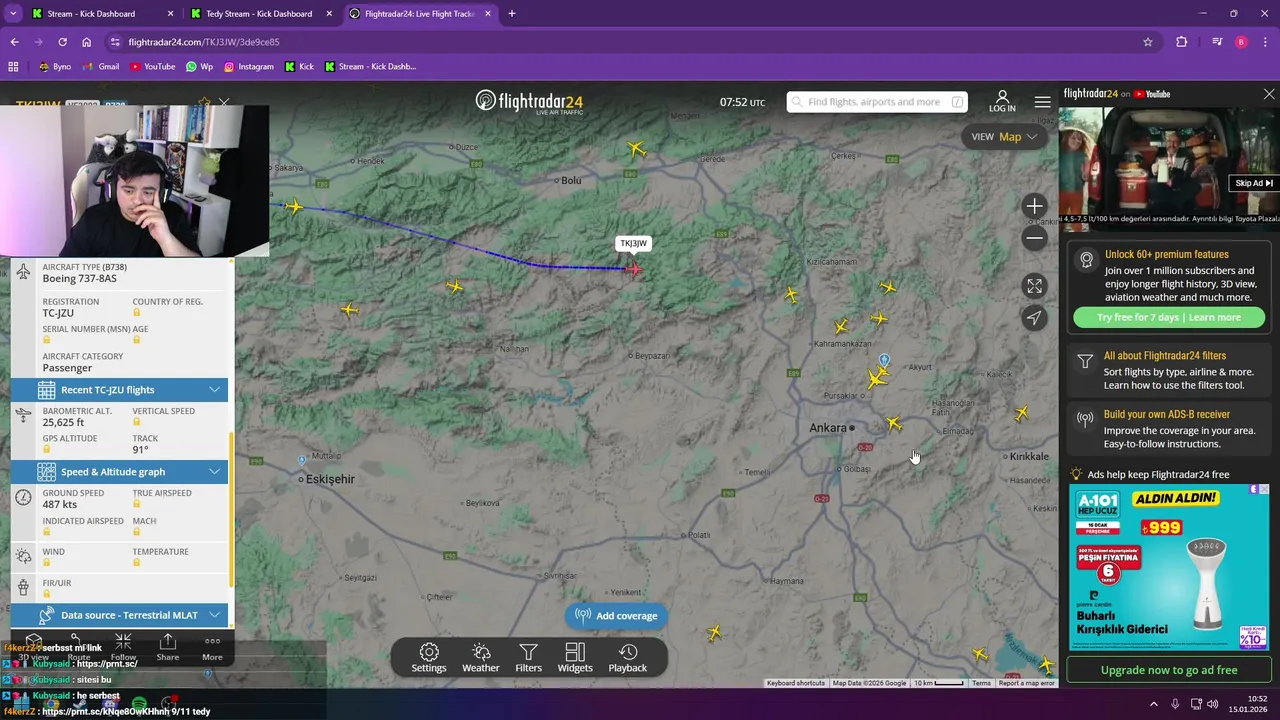Click the Follow aircraft icon
This screenshot has height=720, width=1280.
(x=123, y=647)
